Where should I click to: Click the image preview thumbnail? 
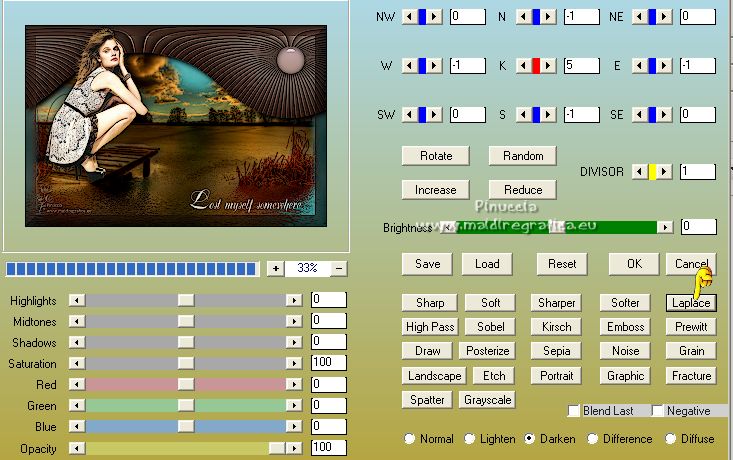[176, 126]
